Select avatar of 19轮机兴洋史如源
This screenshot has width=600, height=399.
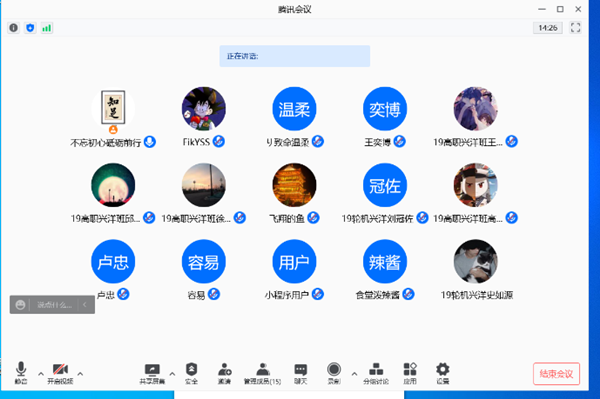[476, 261]
